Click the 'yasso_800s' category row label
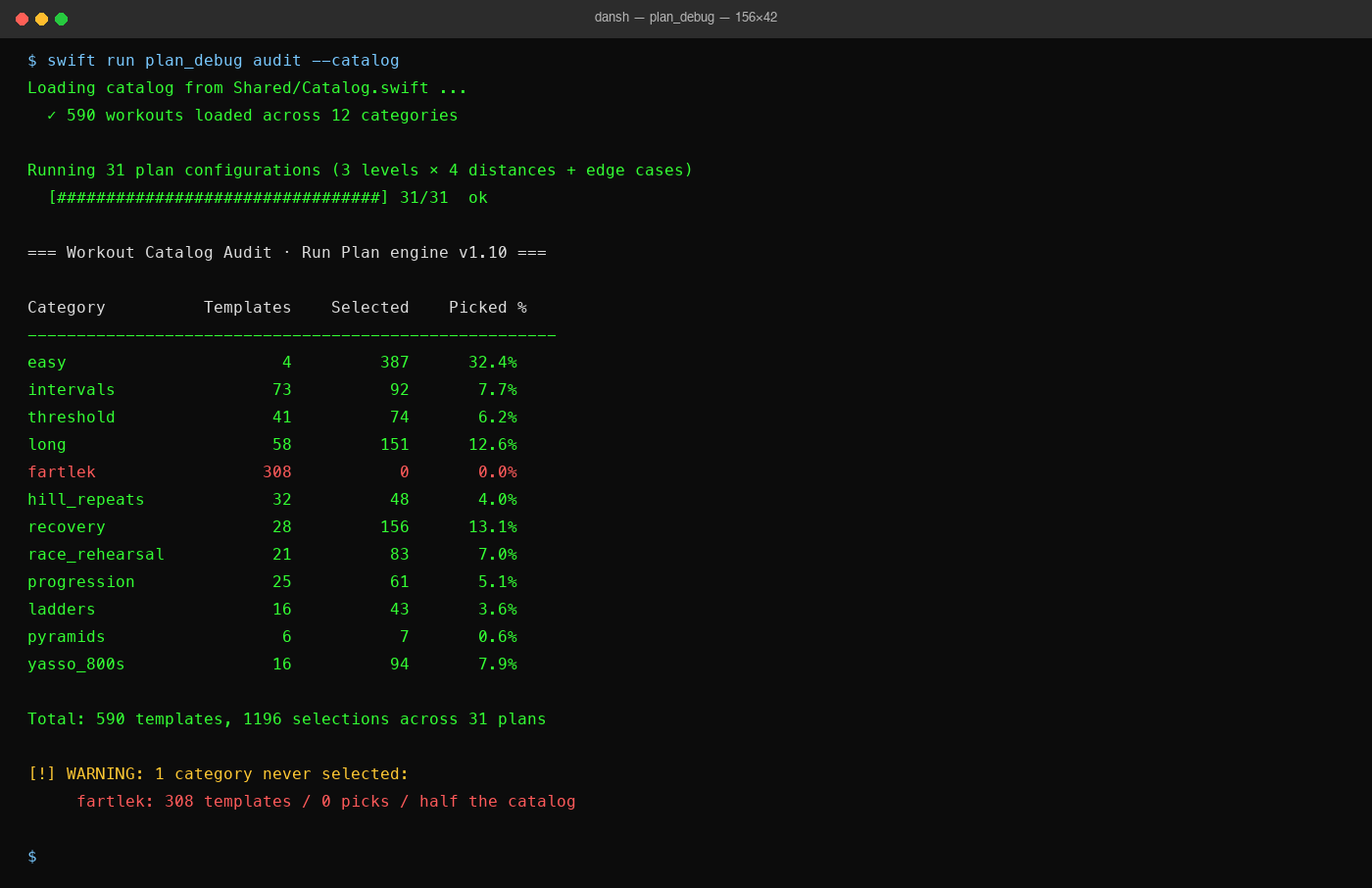This screenshot has width=1372, height=888. (76, 665)
